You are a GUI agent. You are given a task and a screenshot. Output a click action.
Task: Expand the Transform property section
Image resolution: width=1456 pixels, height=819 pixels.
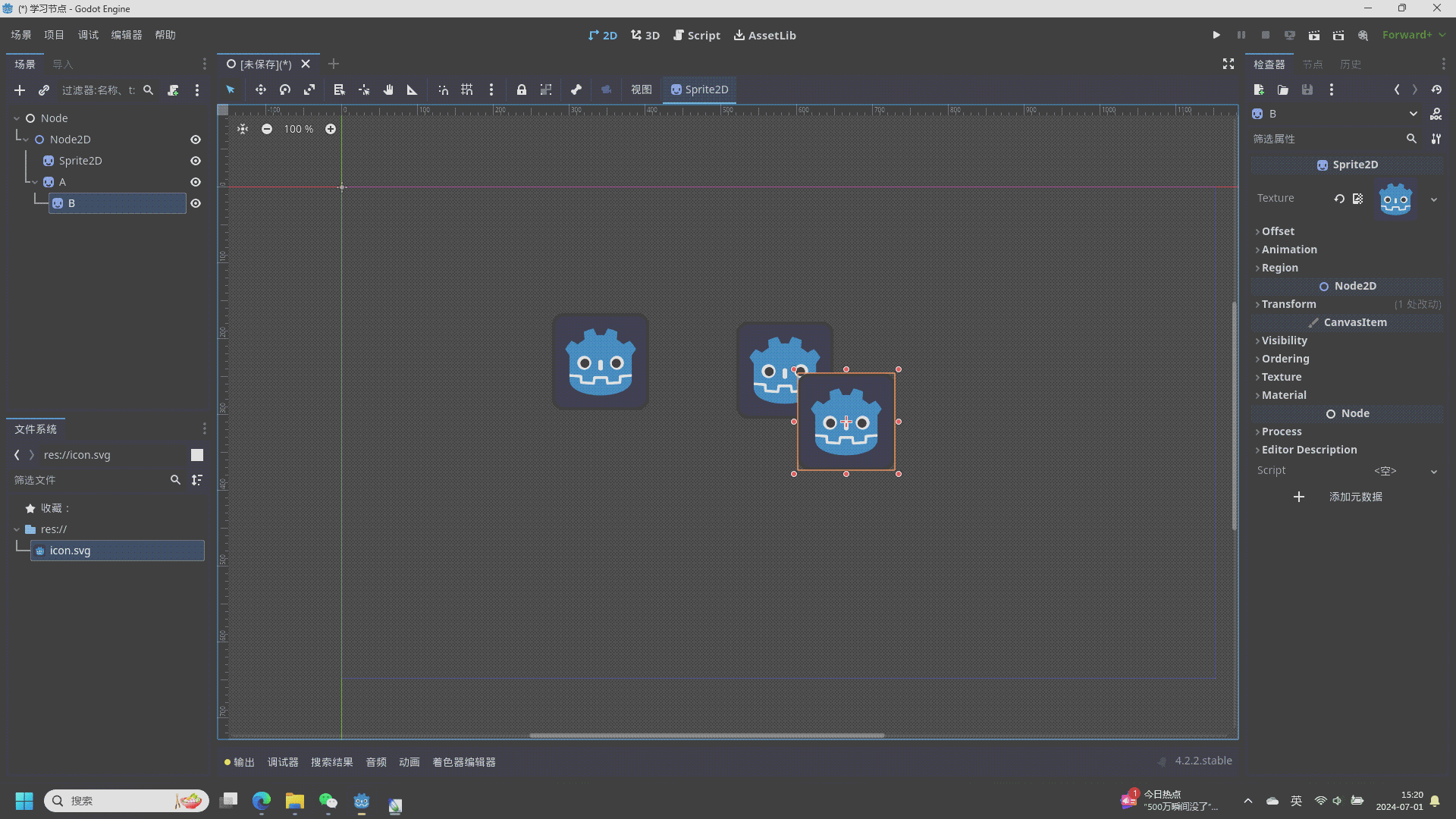coord(1288,304)
